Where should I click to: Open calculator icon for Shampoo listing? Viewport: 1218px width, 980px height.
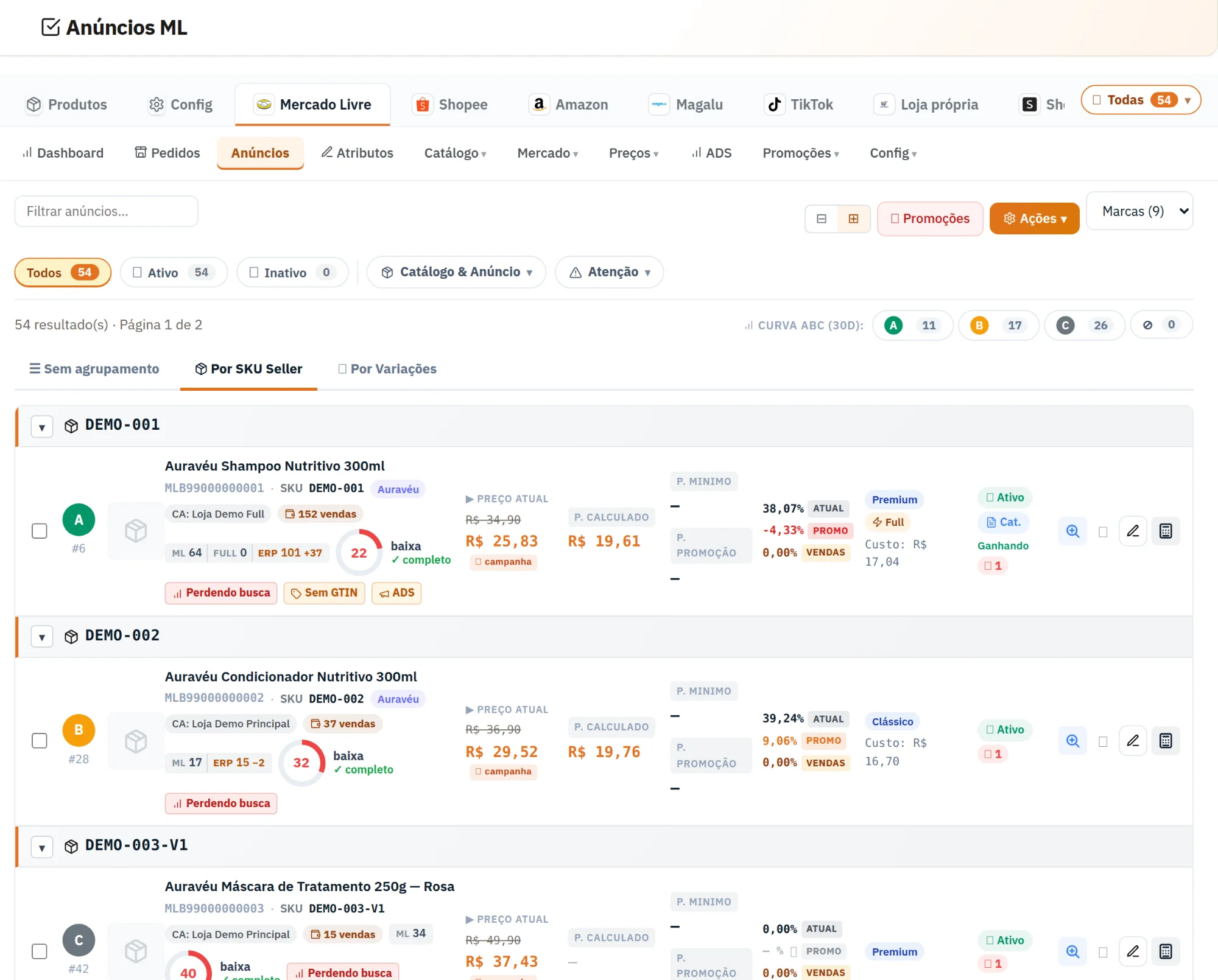(x=1166, y=531)
